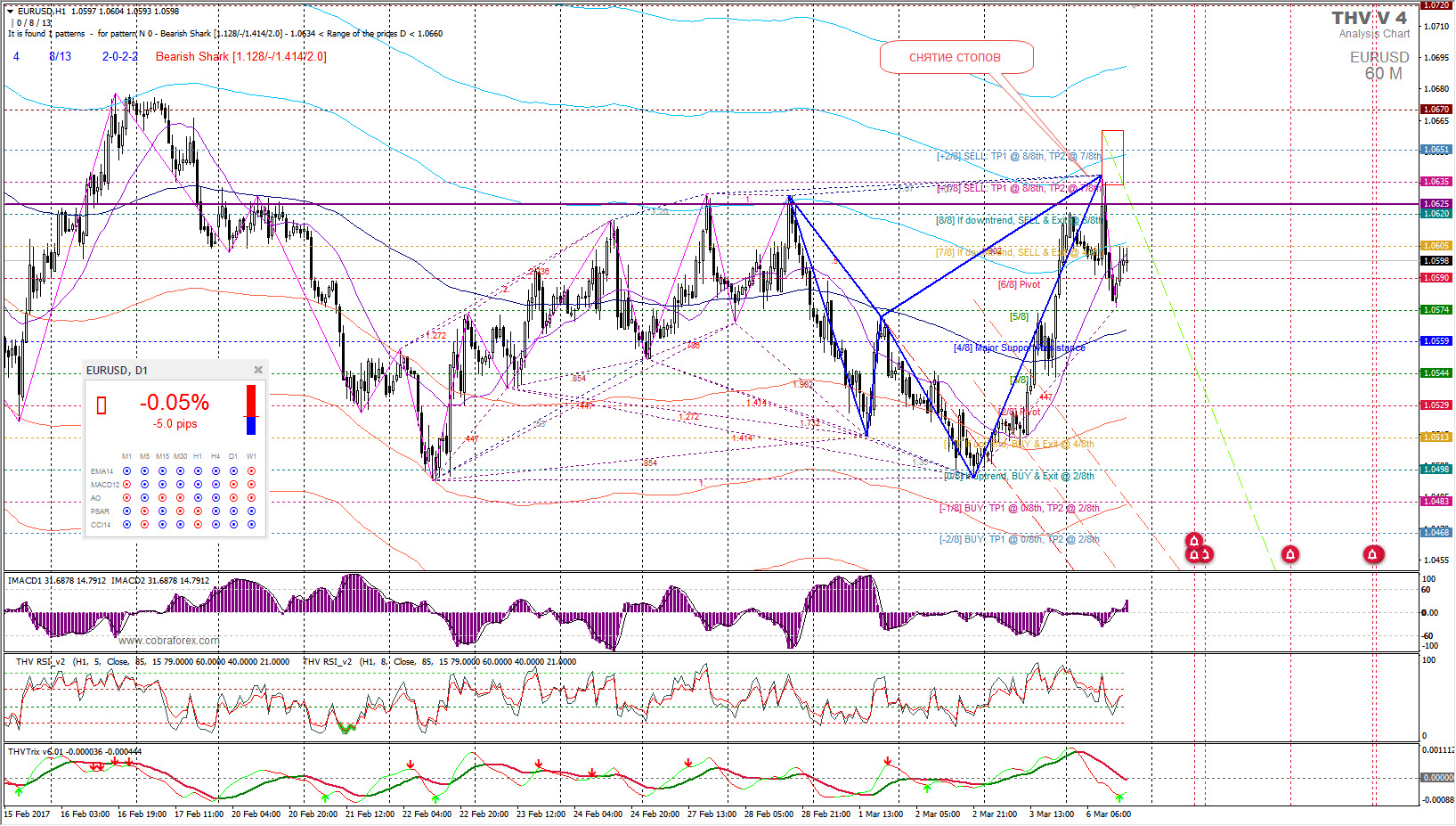This screenshot has width=1456, height=826.
Task: Select the MACD12 M1 signal indicator
Action: tap(126, 485)
